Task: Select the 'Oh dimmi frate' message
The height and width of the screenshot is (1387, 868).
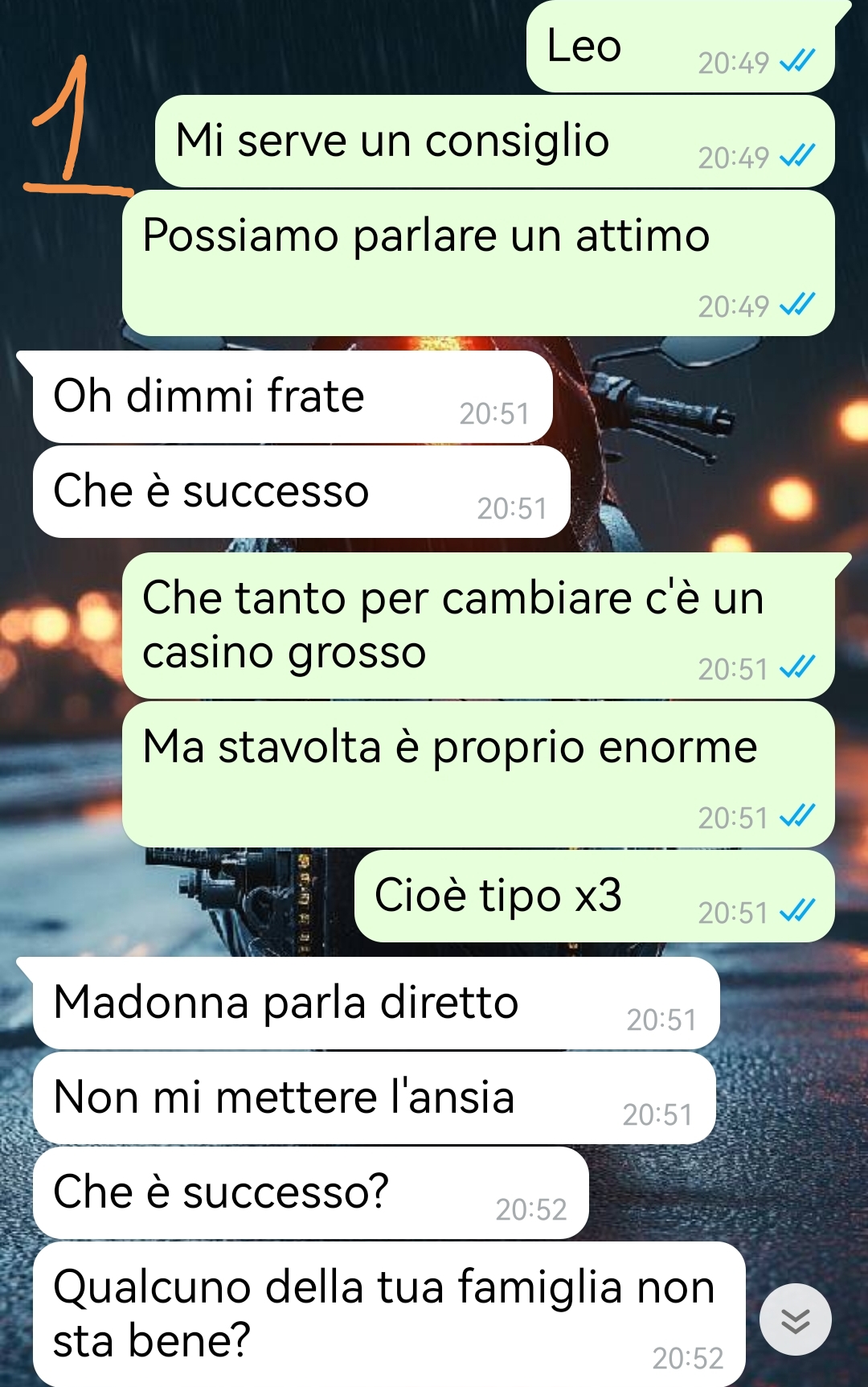Action: coord(293,397)
